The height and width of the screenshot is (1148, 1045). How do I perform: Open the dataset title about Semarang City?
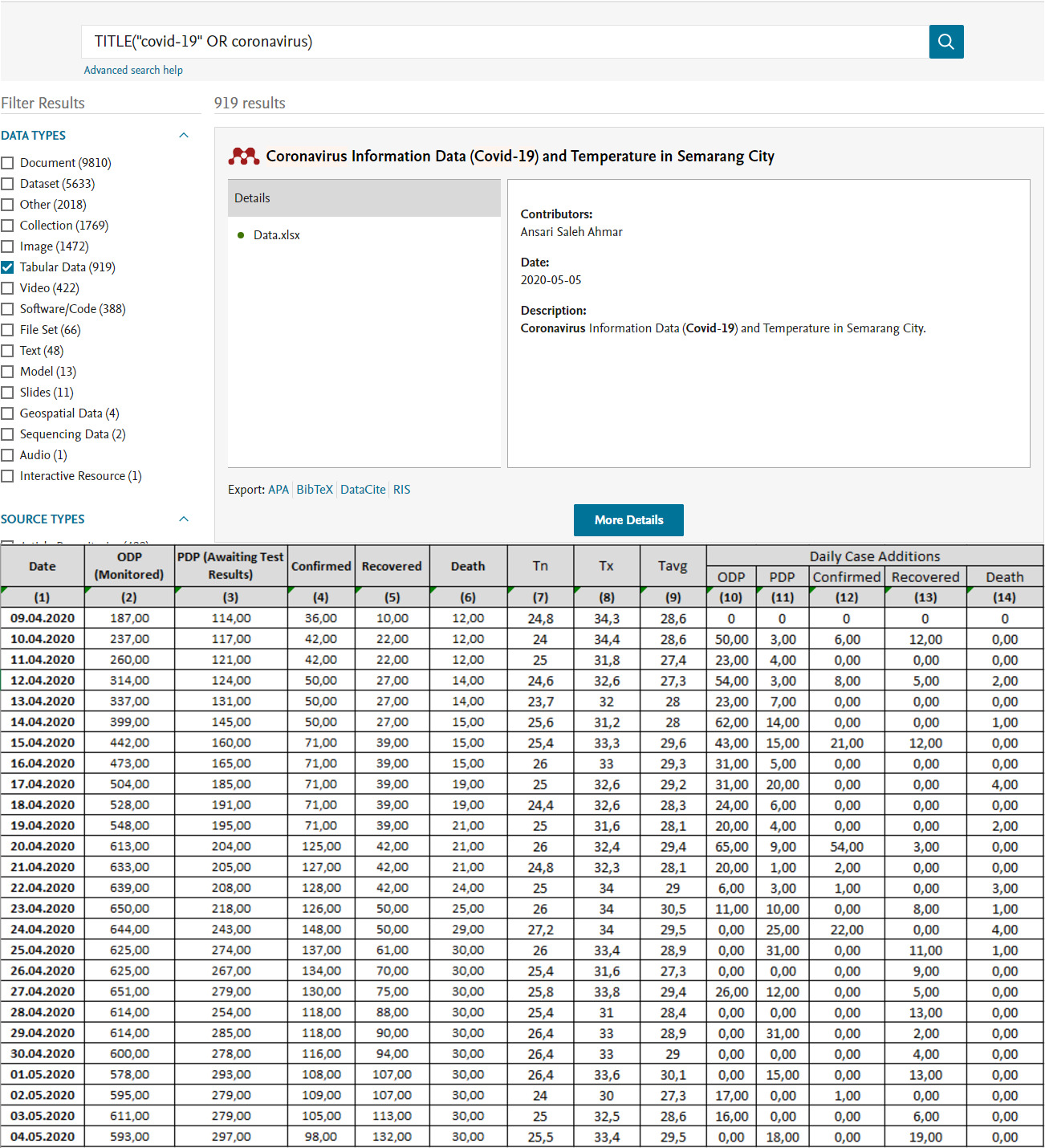pyautogui.click(x=520, y=157)
